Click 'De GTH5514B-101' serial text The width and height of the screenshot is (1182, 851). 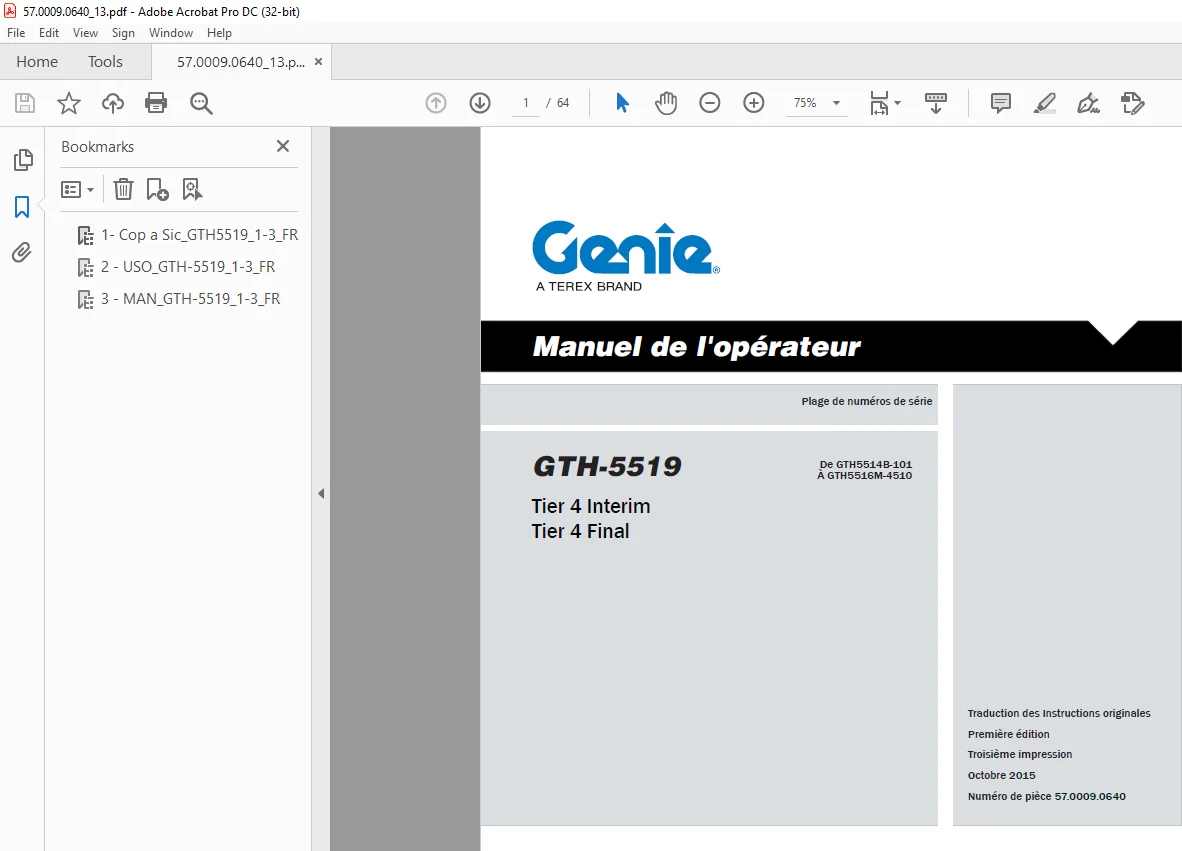point(865,464)
